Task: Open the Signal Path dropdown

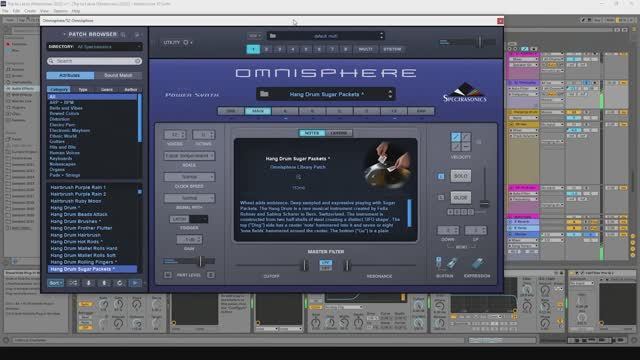Action: [189, 198]
